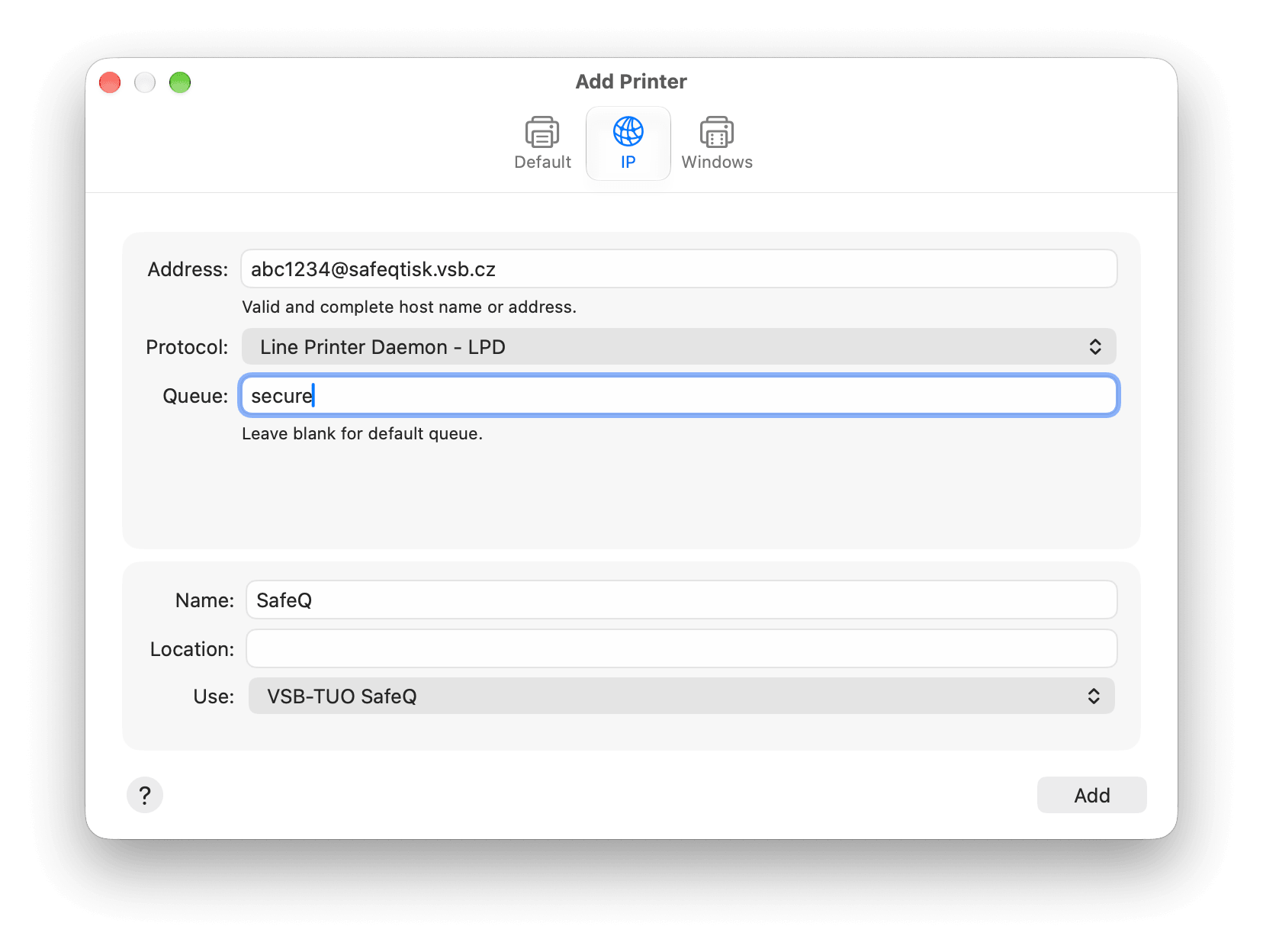Click the 'Use:' label
The height and width of the screenshot is (952, 1263).
pyautogui.click(x=214, y=696)
